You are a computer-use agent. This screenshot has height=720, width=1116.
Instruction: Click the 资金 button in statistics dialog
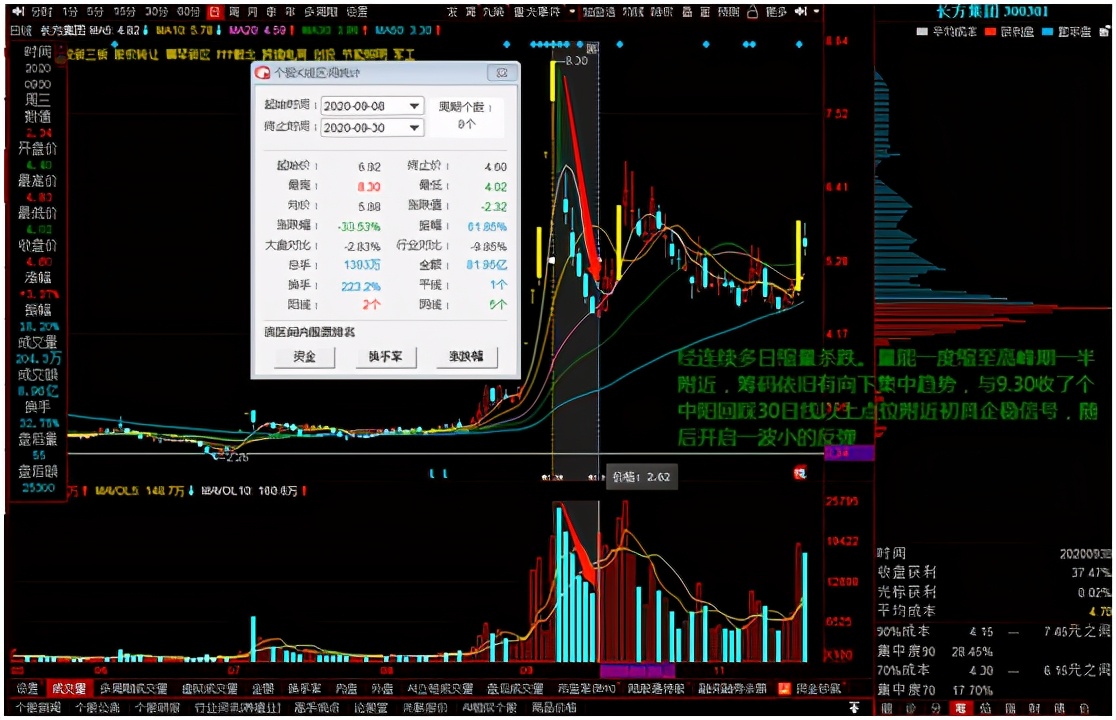pos(303,357)
